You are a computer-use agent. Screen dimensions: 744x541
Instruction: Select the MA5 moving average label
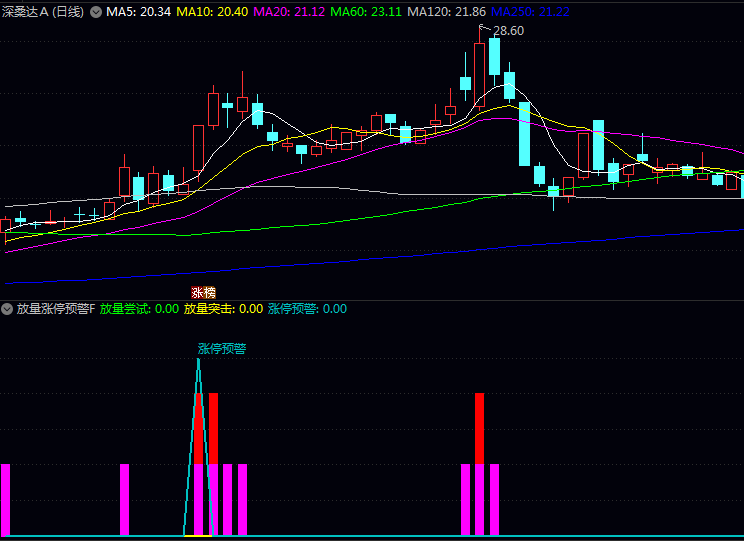pos(133,12)
